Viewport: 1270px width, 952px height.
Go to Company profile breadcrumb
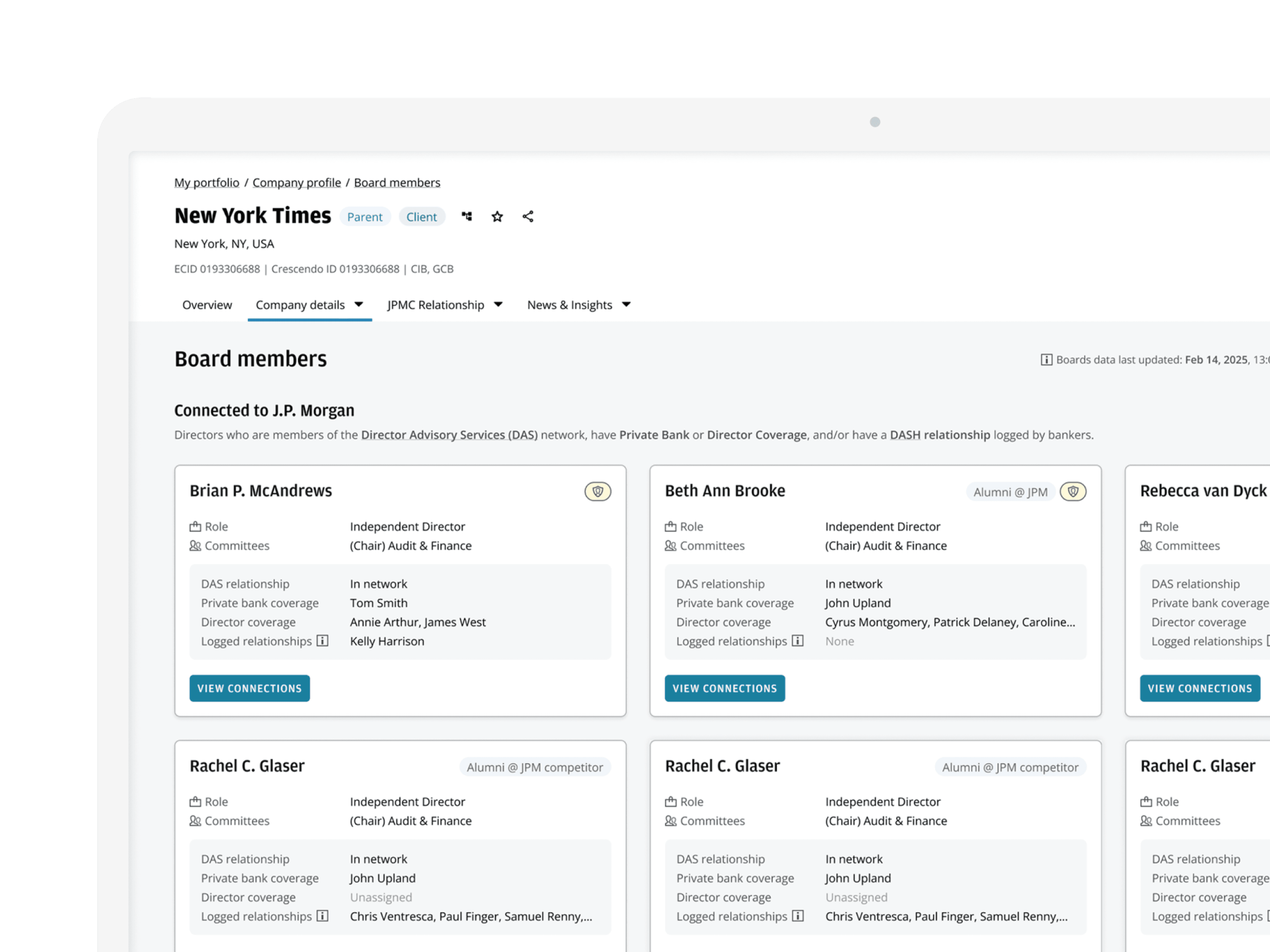[x=297, y=182]
